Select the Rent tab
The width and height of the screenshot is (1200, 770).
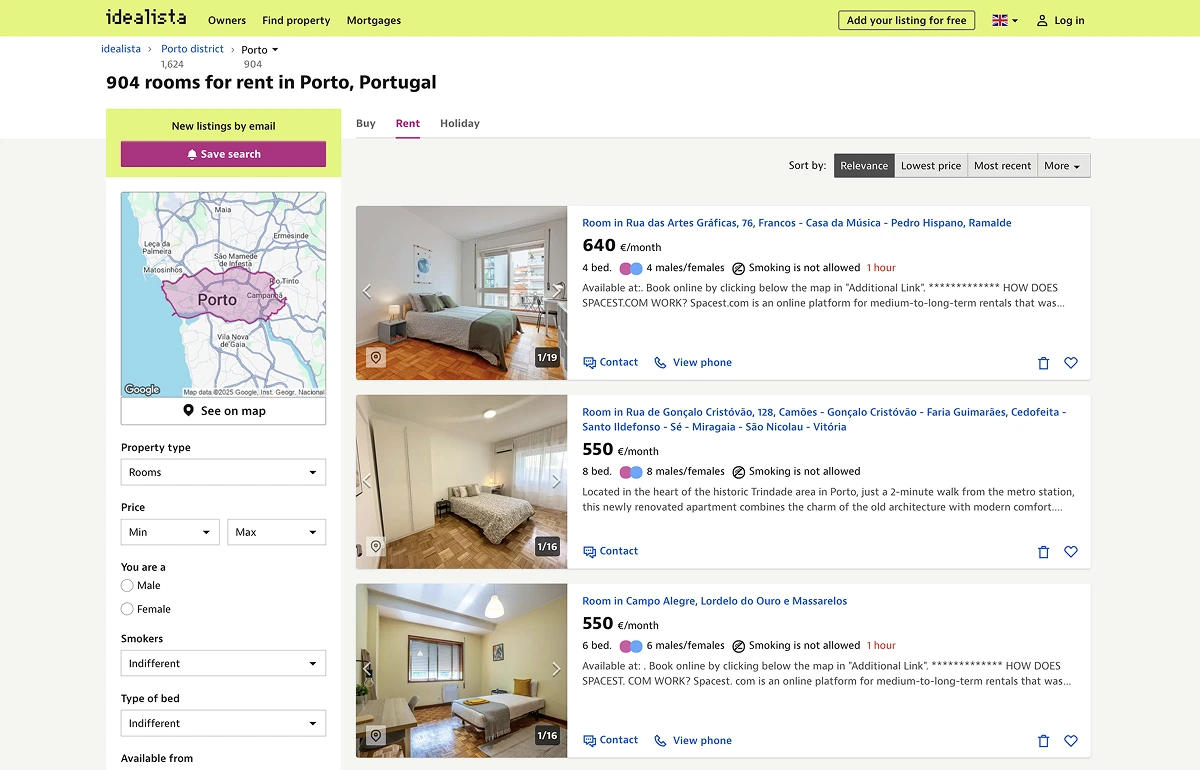click(408, 123)
